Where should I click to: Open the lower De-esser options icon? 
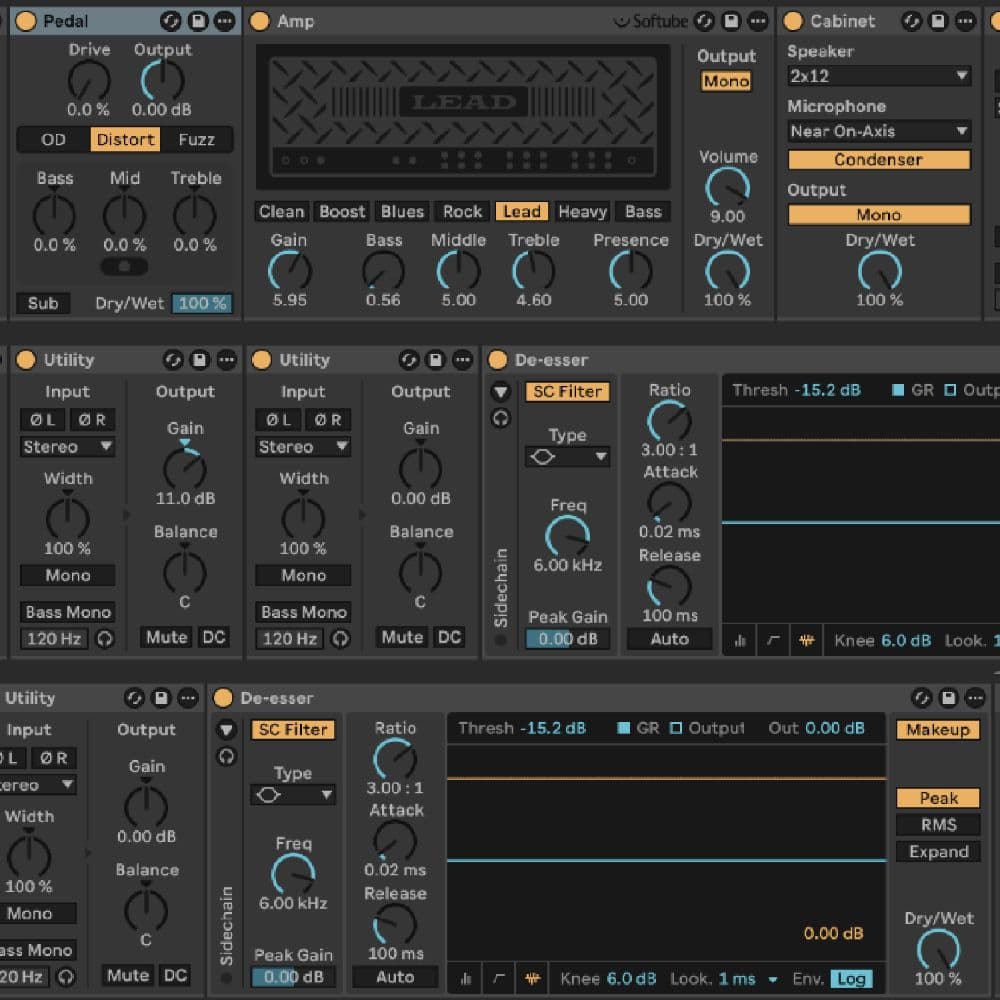975,698
